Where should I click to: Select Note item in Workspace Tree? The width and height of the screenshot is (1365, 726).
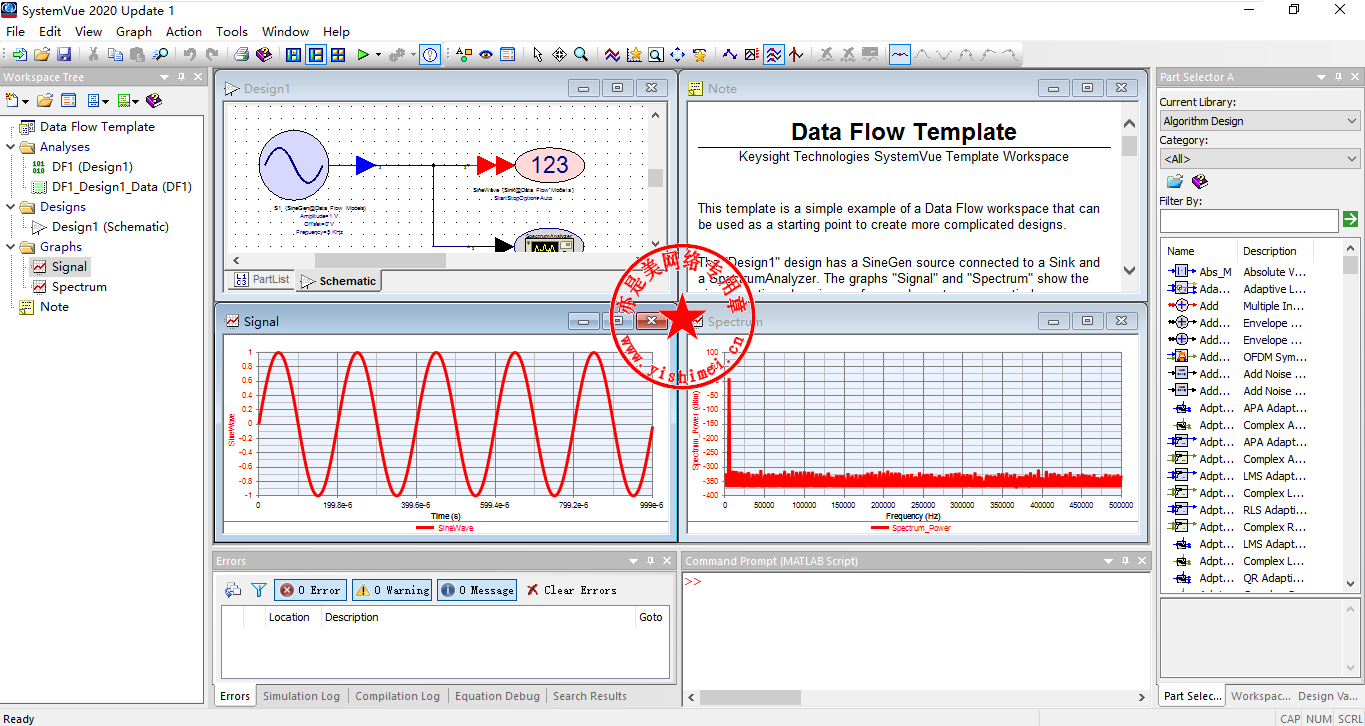click(54, 307)
